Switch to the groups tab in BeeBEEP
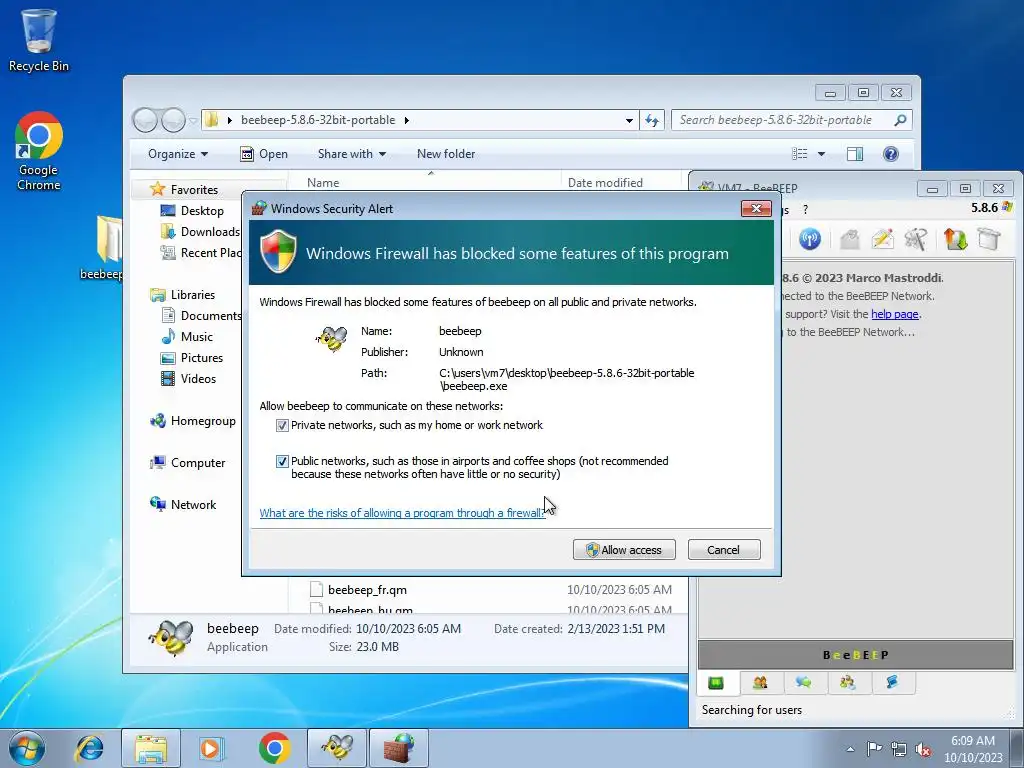 [848, 683]
